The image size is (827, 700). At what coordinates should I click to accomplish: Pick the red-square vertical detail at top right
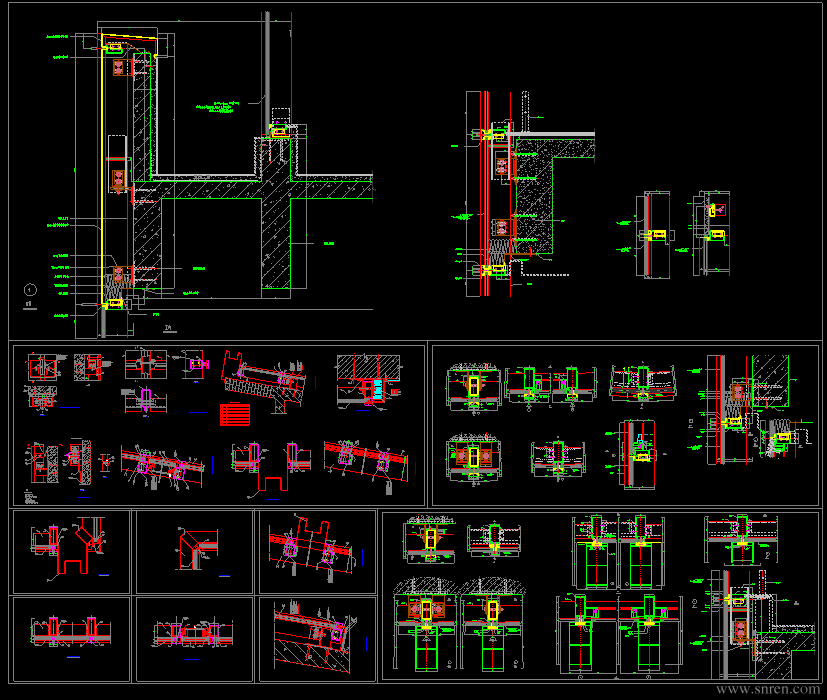point(712,234)
